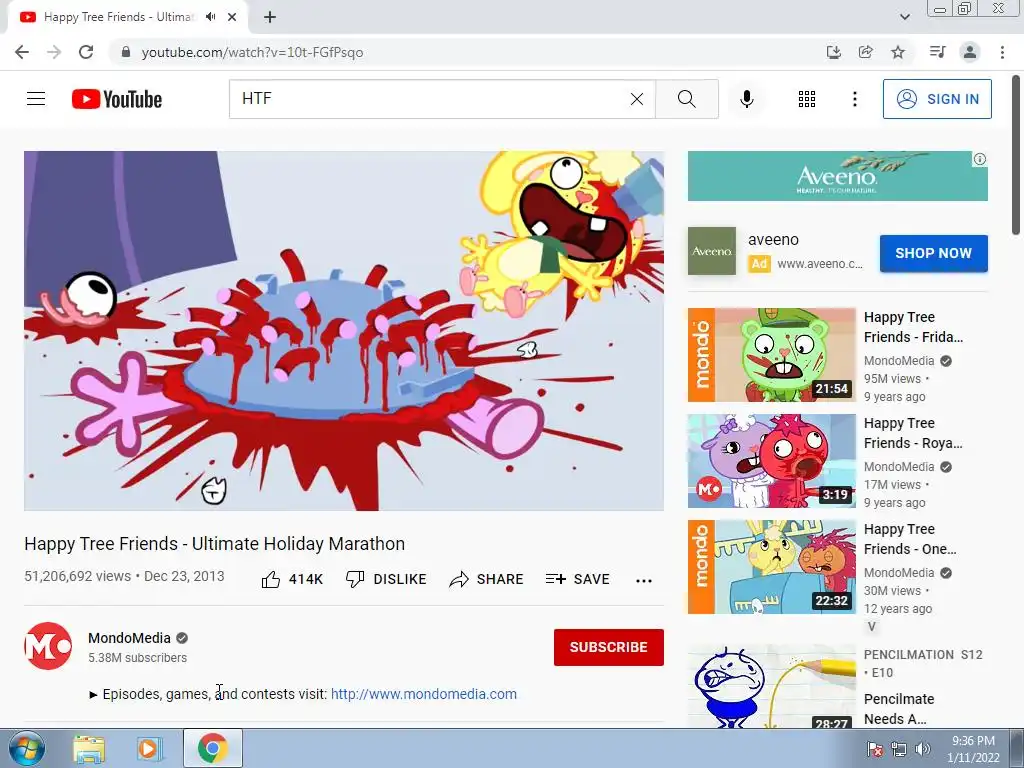1024x768 pixels.
Task: Click the Aveeno banner advertisement image
Action: 837,176
